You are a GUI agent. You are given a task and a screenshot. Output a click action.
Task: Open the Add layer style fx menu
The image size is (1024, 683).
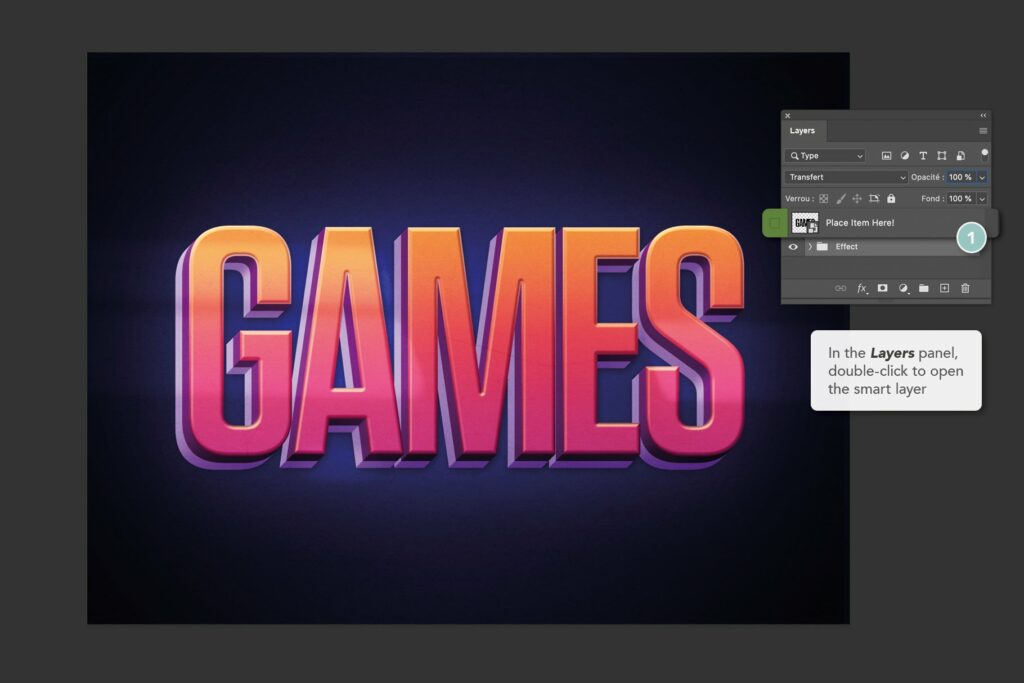pos(861,288)
